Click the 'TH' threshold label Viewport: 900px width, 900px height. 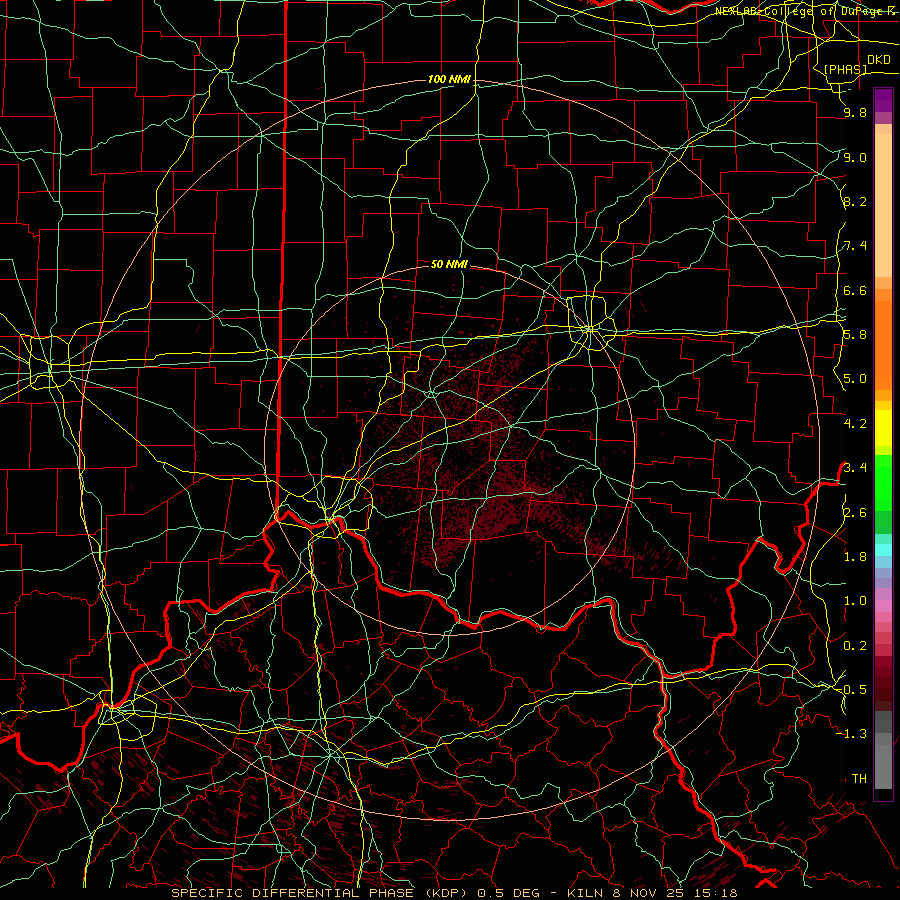point(859,778)
